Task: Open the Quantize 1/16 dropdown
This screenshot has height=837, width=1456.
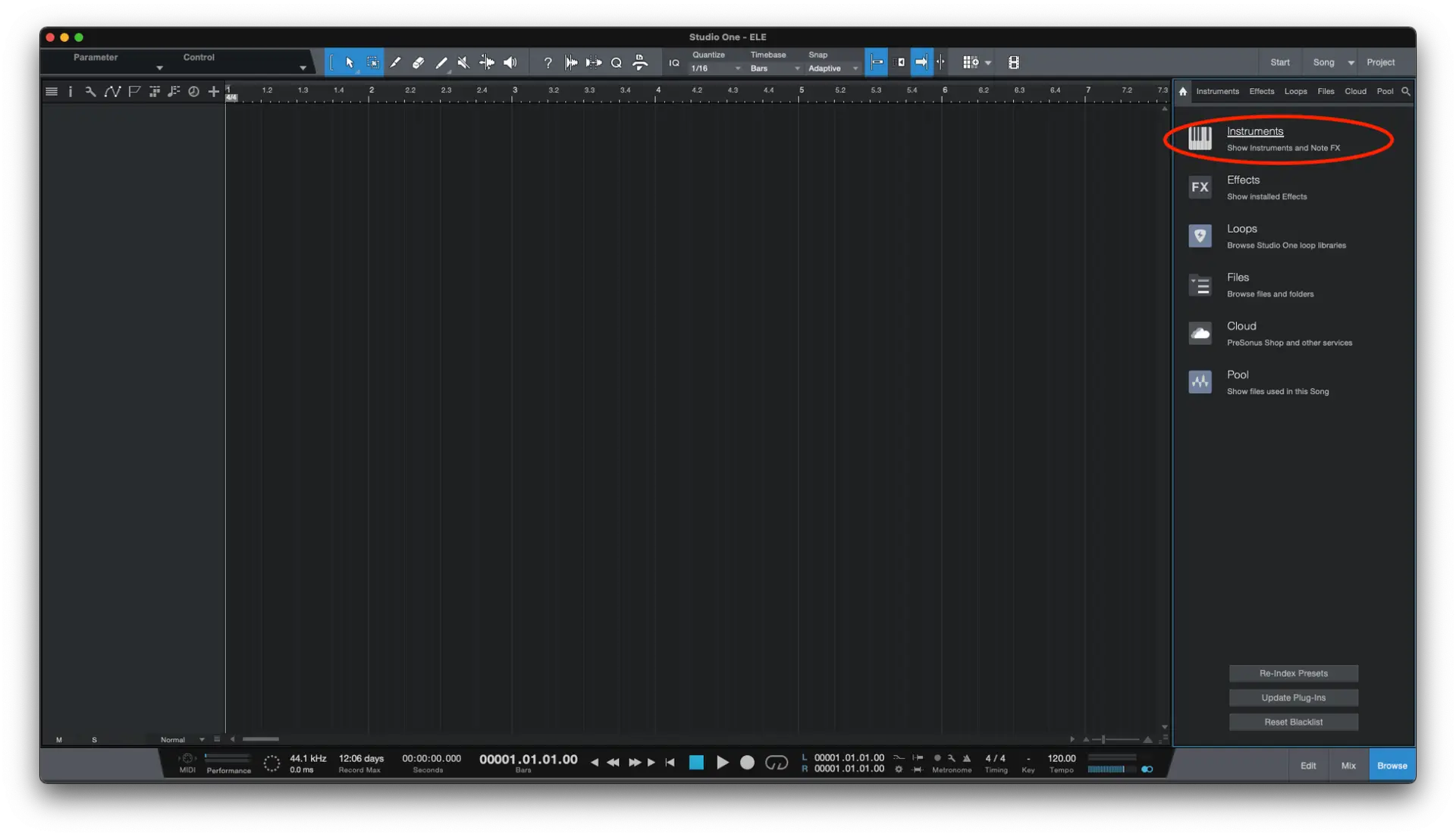Action: pos(715,69)
